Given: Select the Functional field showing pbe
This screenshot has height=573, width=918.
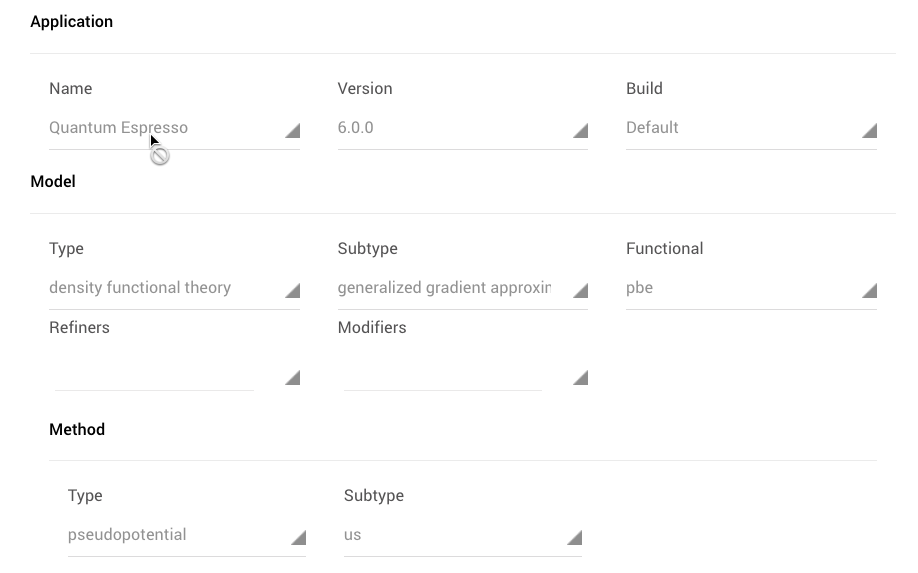Looking at the screenshot, I should tap(740, 288).
